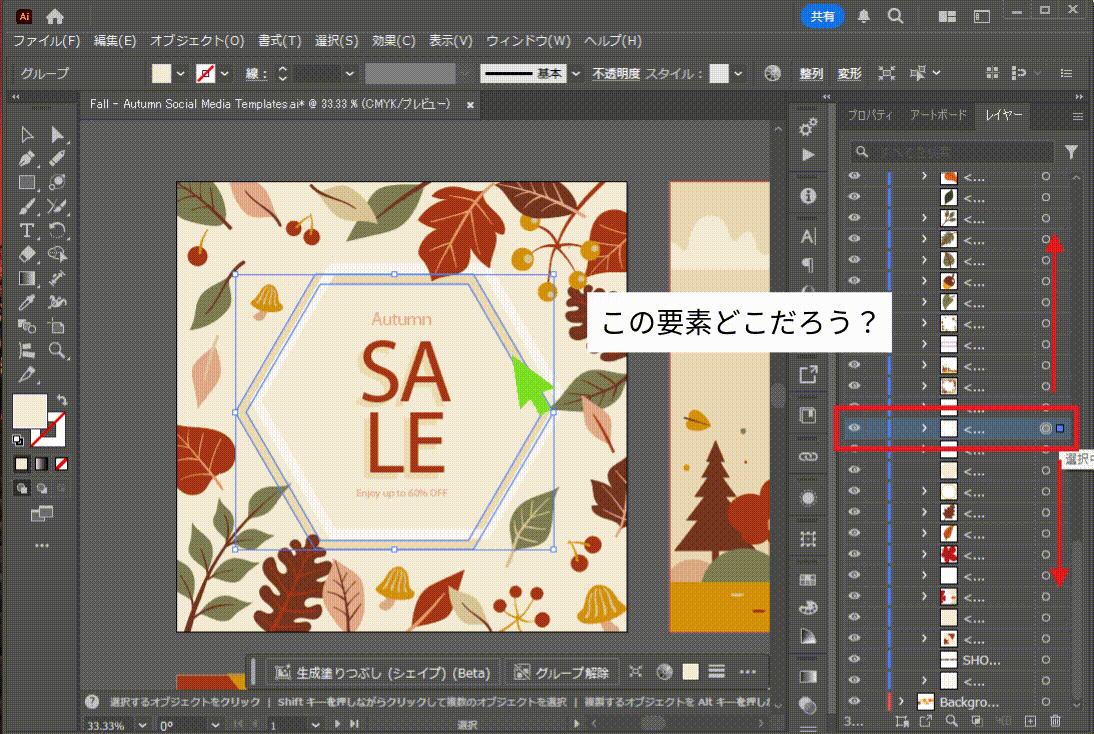The width and height of the screenshot is (1094, 734).
Task: Open search via magnifier in title bar
Action: pyautogui.click(x=895, y=16)
